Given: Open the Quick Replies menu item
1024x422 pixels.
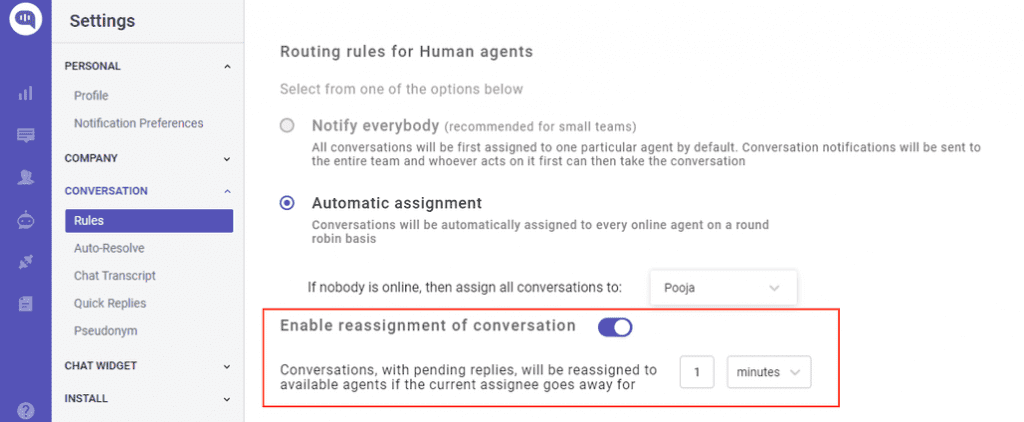Looking at the screenshot, I should (110, 303).
